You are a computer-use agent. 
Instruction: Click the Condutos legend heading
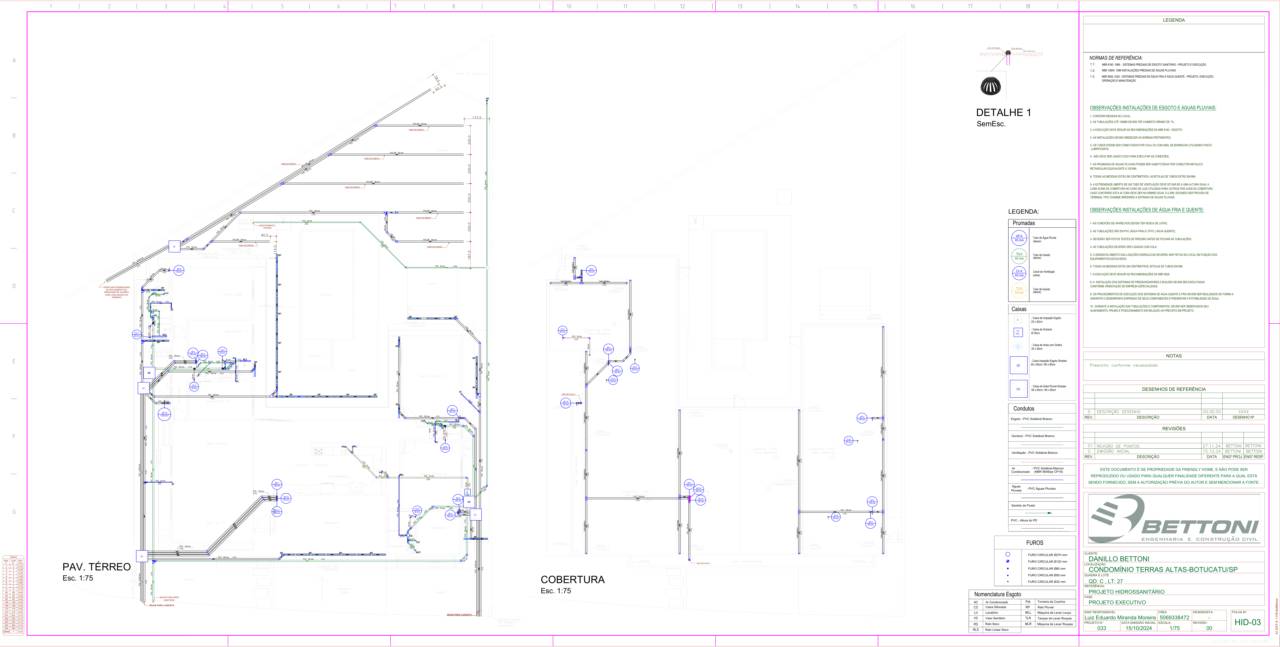pyautogui.click(x=1023, y=408)
